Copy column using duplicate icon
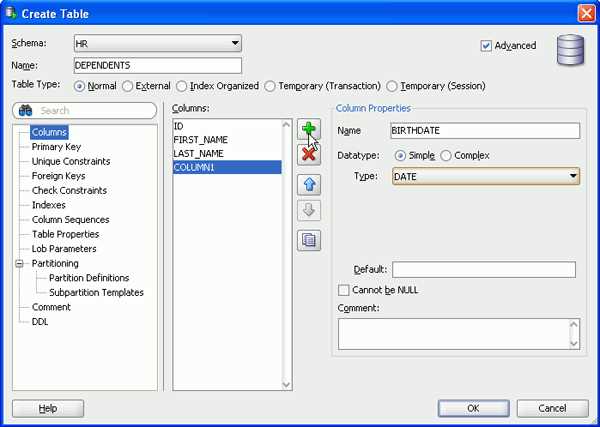 (x=309, y=240)
